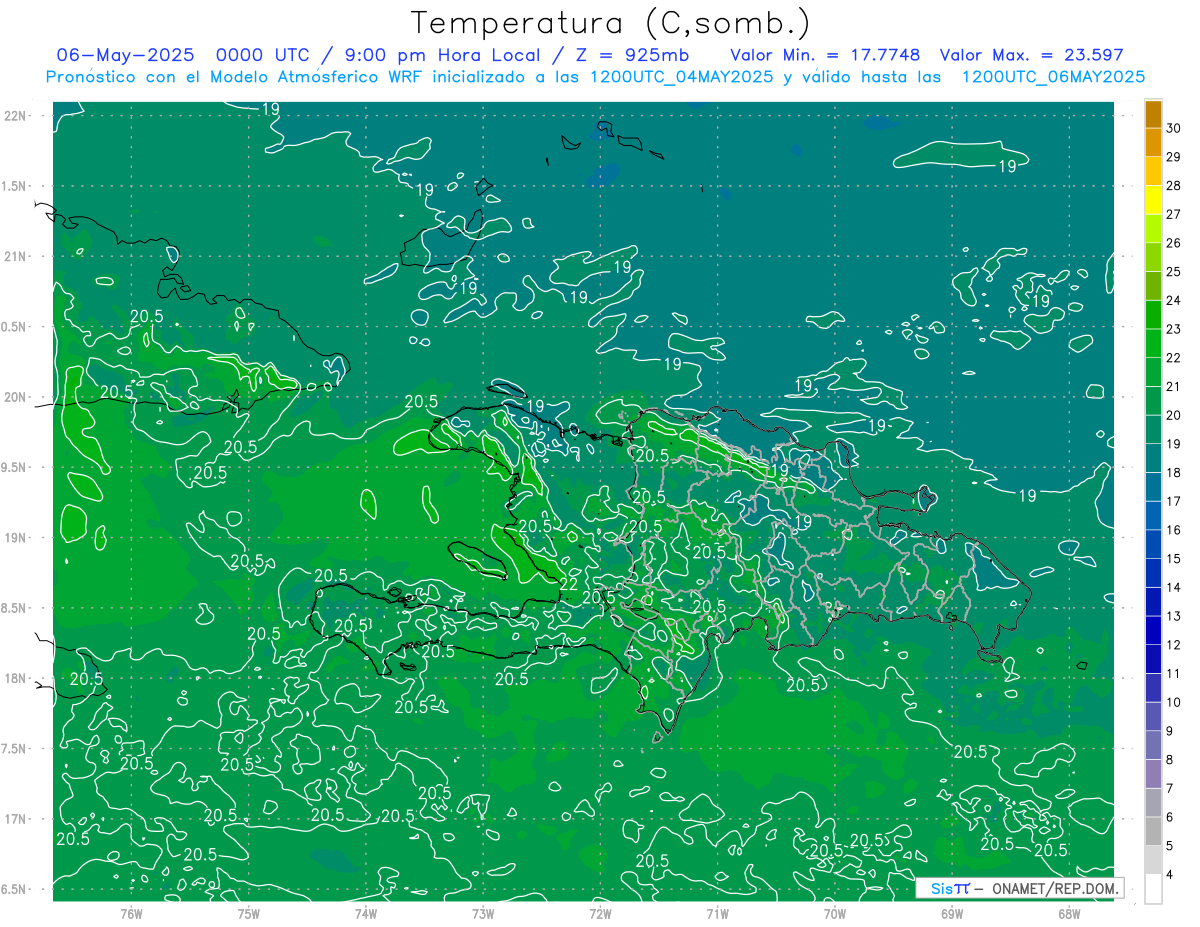Click the "21" color scale label
Screen dimensions: 1200x927
[x=1173, y=386]
